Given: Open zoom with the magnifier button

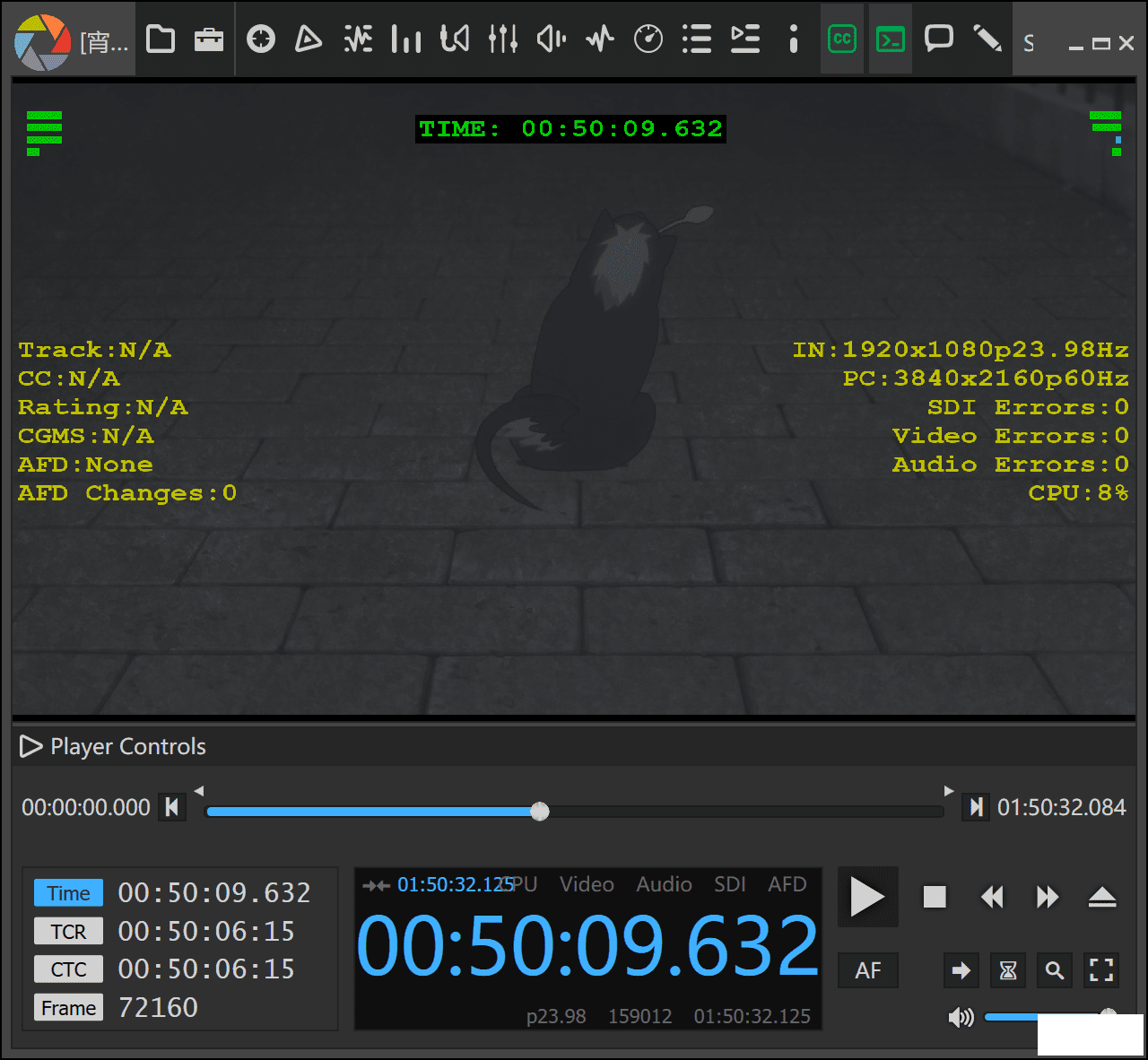Looking at the screenshot, I should pos(1055,970).
